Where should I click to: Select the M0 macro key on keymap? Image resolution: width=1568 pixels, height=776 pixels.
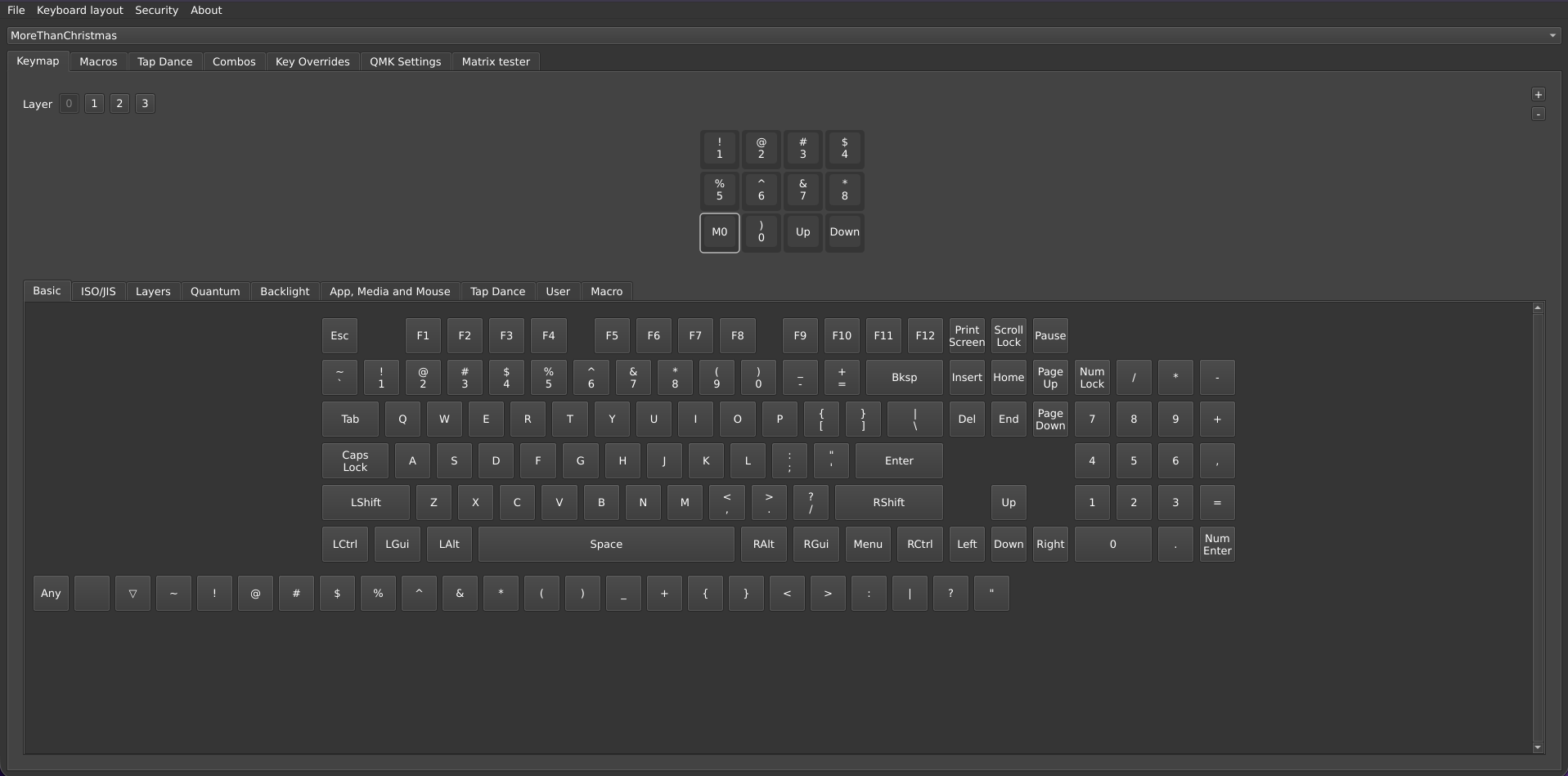(719, 232)
